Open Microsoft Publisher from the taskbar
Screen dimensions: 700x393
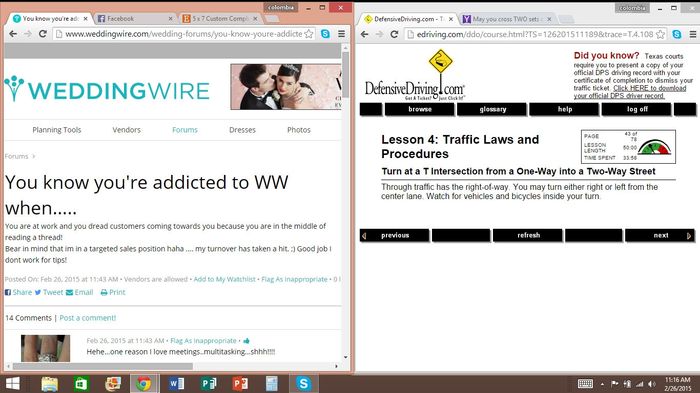pyautogui.click(x=208, y=384)
